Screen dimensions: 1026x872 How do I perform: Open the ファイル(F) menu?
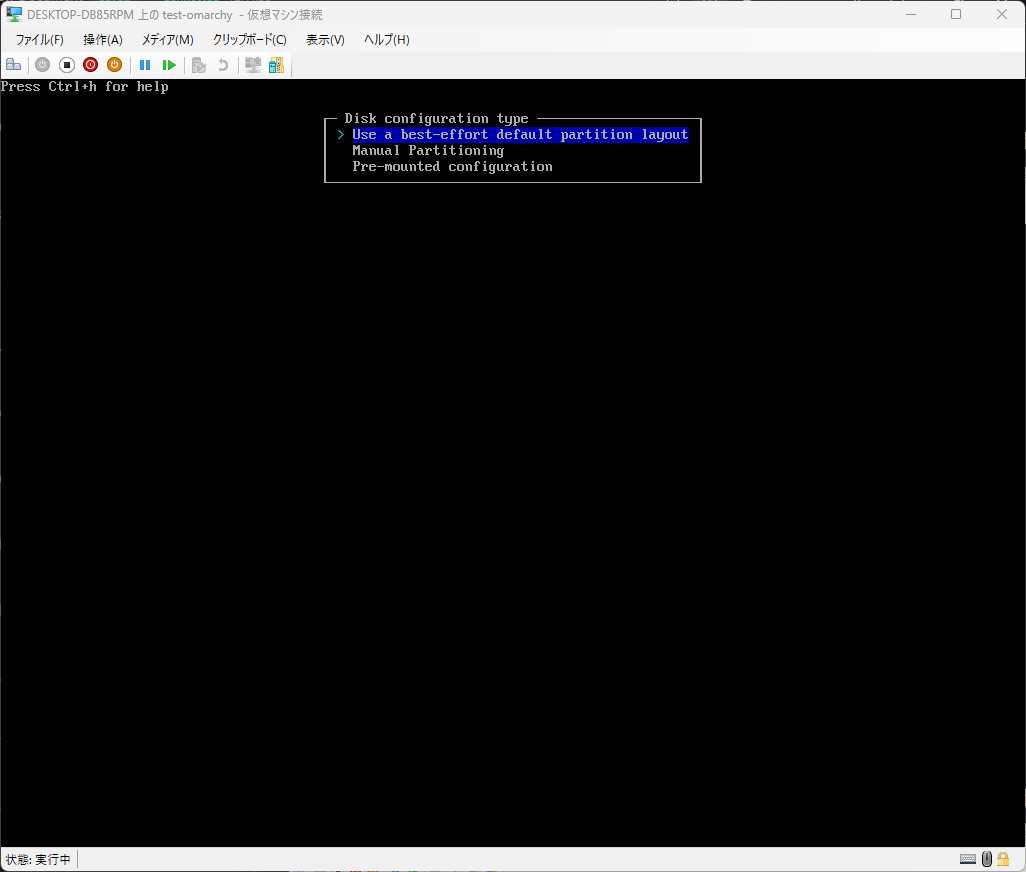(x=39, y=40)
